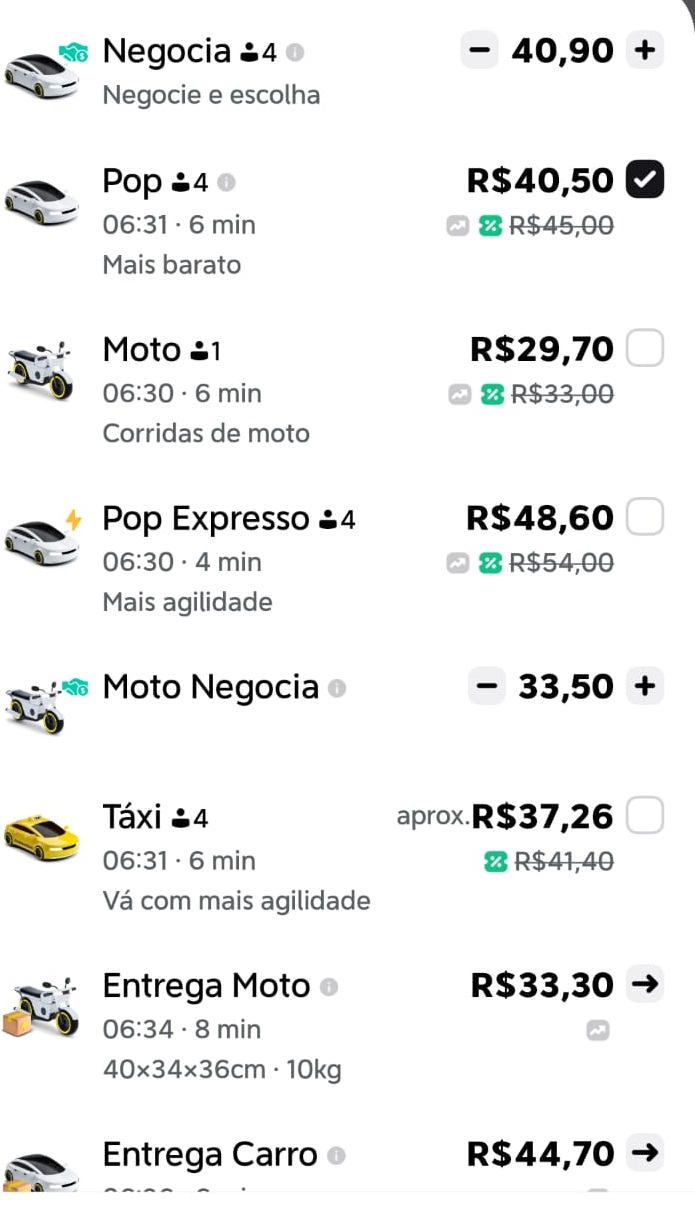The height and width of the screenshot is (1205, 695).
Task: Check the Pop Expresso option box
Action: (x=645, y=518)
